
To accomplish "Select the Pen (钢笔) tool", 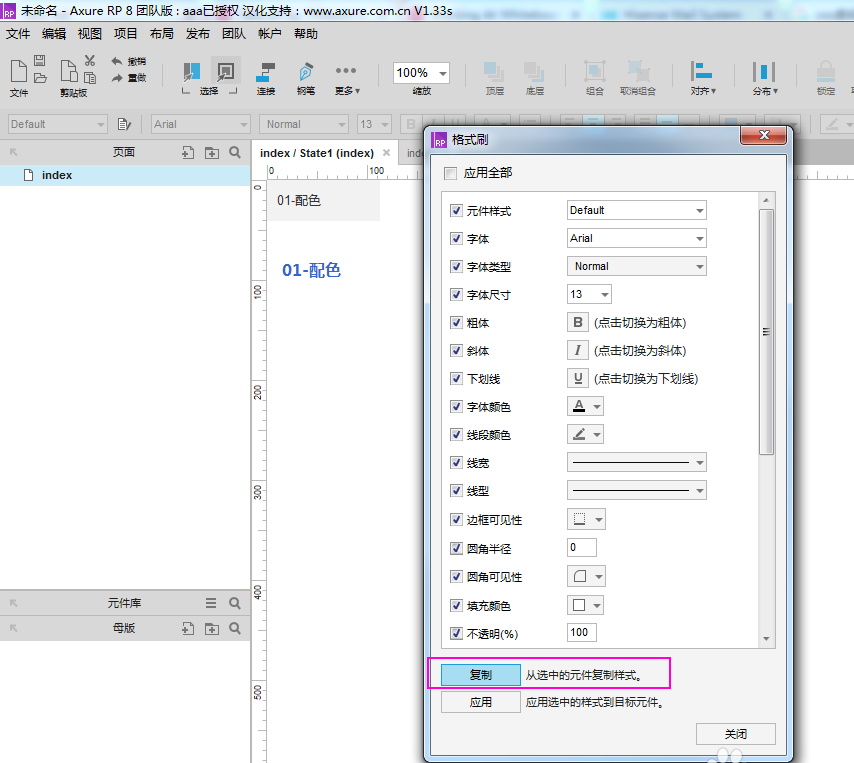I will pos(305,73).
